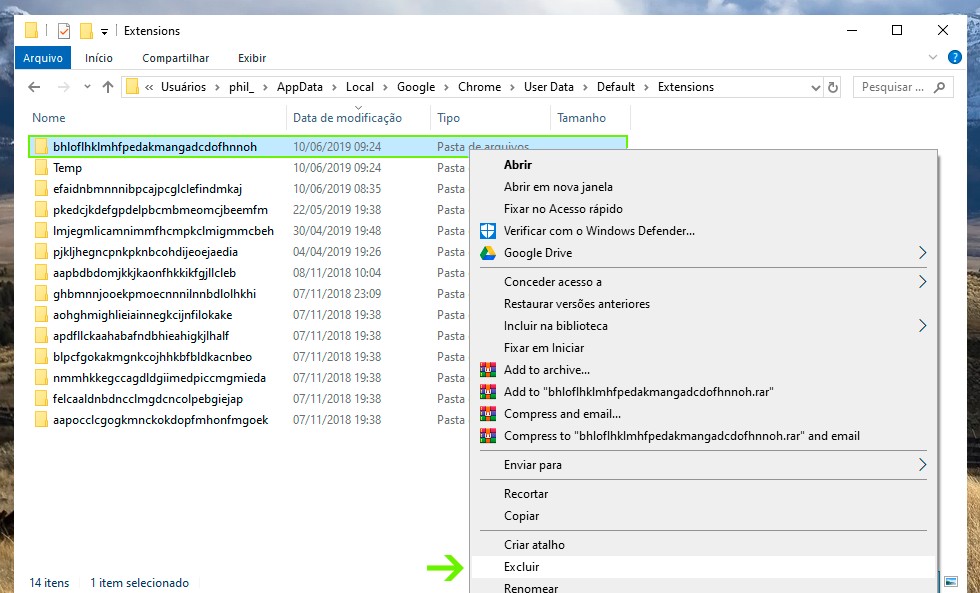This screenshot has width=980, height=593.
Task: Switch to large thumbnails view in status bar
Action: click(x=949, y=582)
